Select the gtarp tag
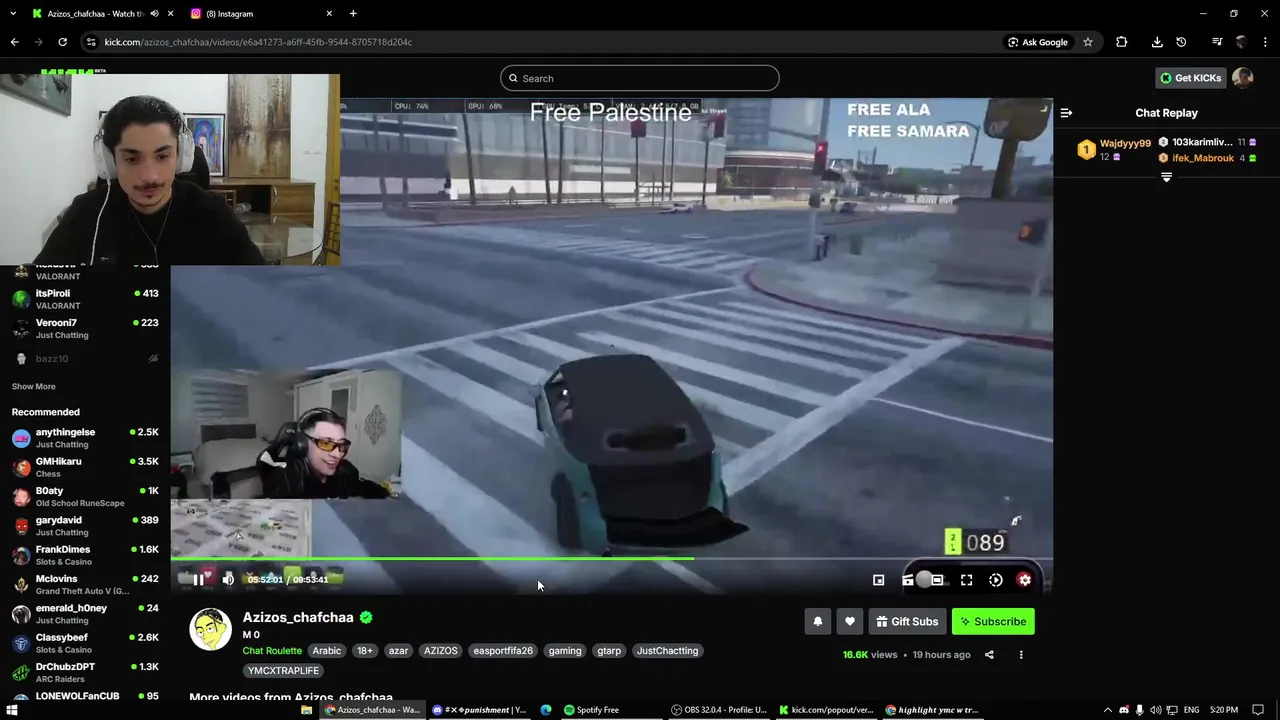The height and width of the screenshot is (720, 1280). click(609, 651)
